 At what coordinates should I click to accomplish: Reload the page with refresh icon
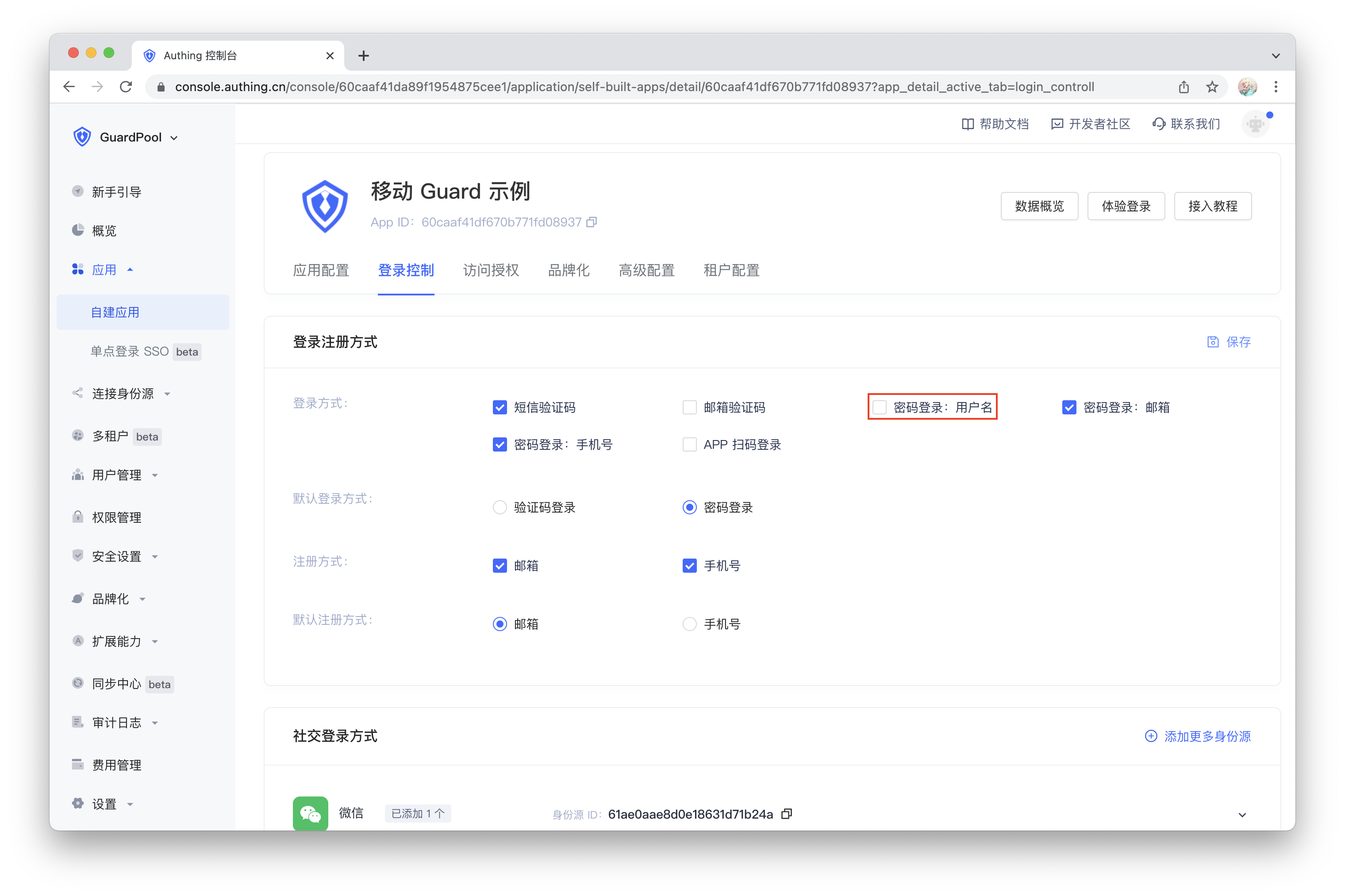click(127, 87)
